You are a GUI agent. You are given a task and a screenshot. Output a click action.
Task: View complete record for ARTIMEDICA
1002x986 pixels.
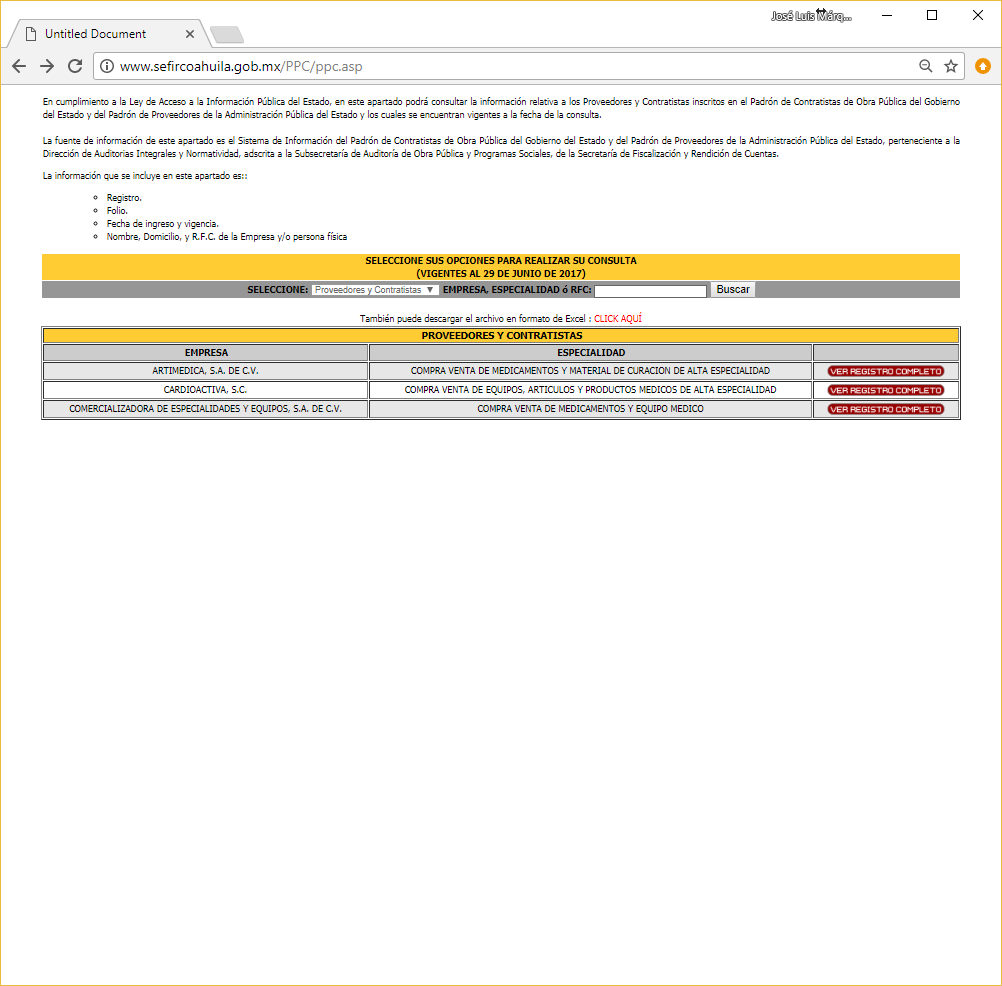885,371
